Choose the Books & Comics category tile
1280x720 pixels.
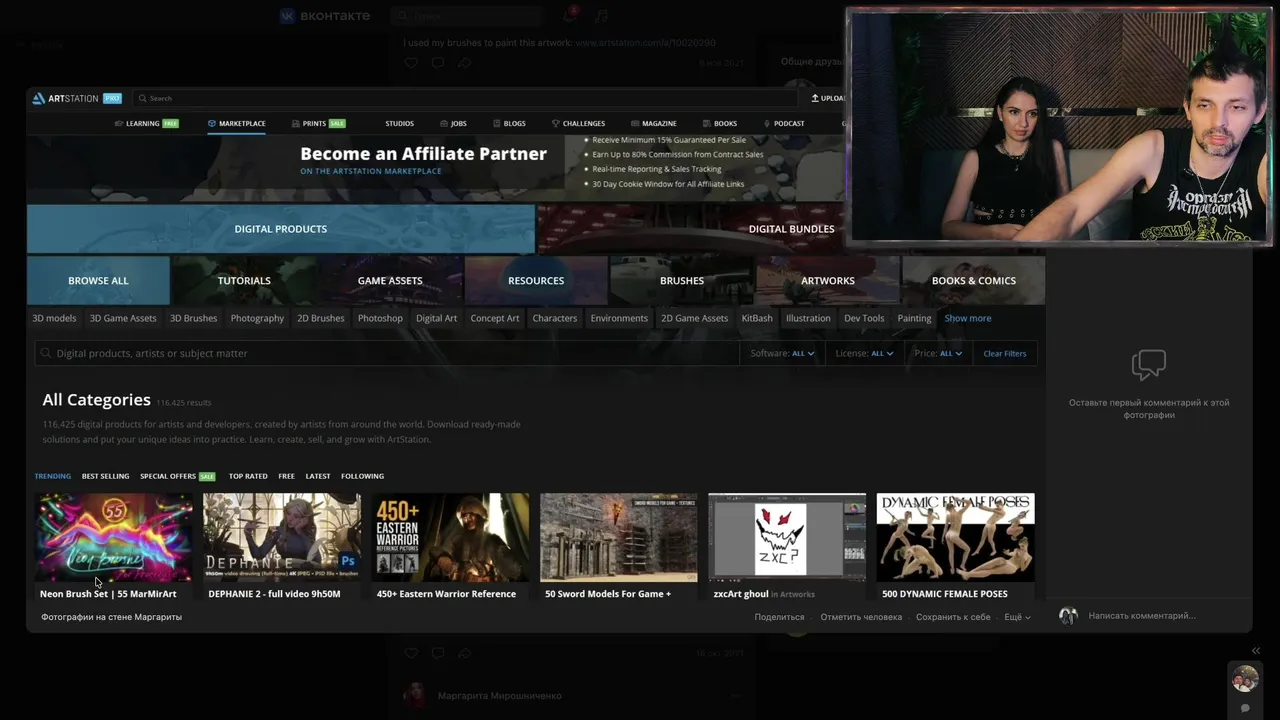pyautogui.click(x=974, y=281)
